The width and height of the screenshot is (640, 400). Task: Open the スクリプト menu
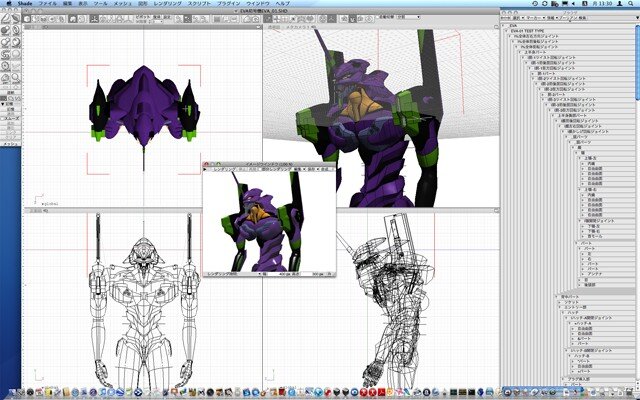click(x=200, y=3)
